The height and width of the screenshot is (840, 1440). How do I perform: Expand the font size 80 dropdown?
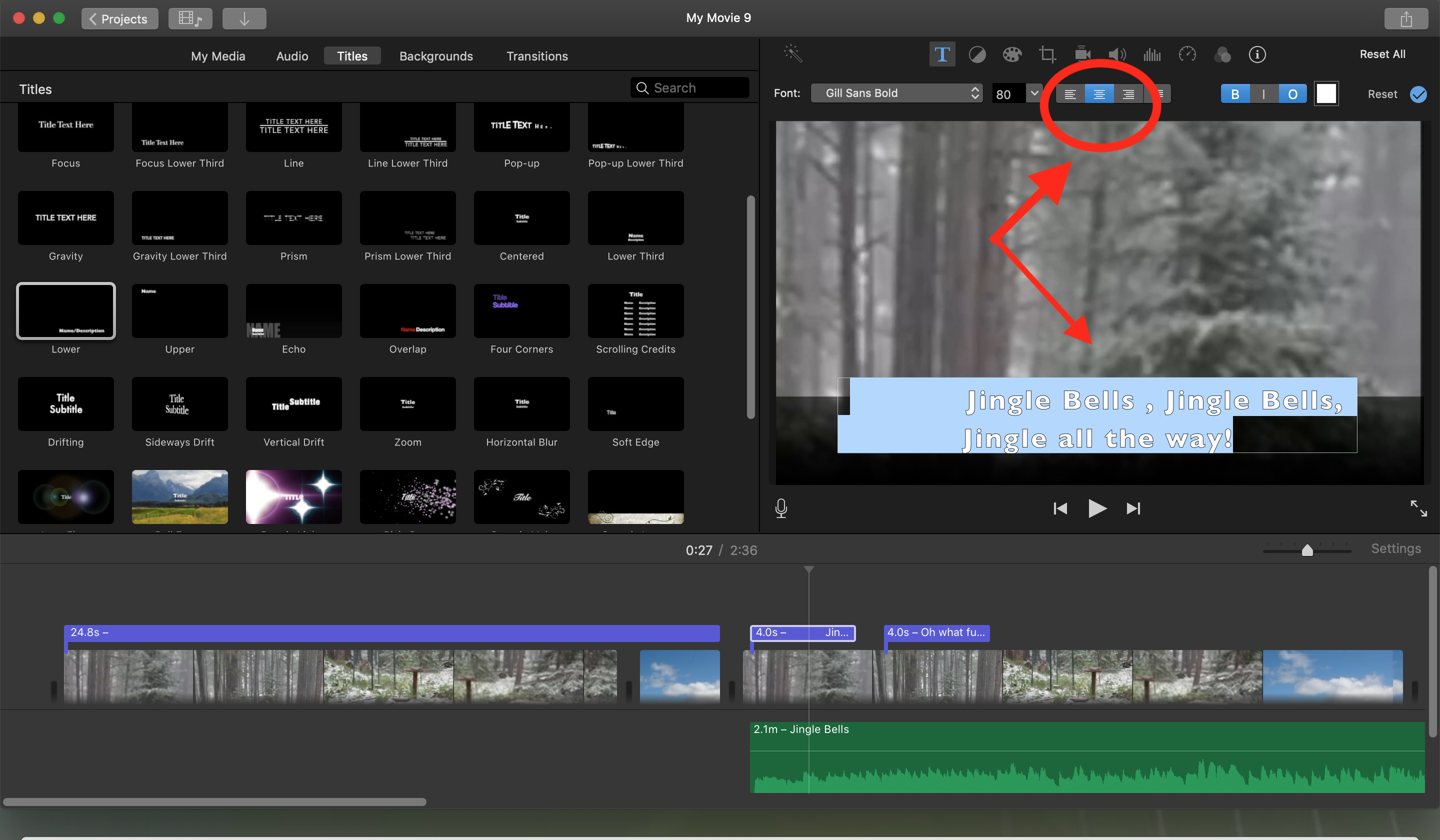[x=1033, y=93]
